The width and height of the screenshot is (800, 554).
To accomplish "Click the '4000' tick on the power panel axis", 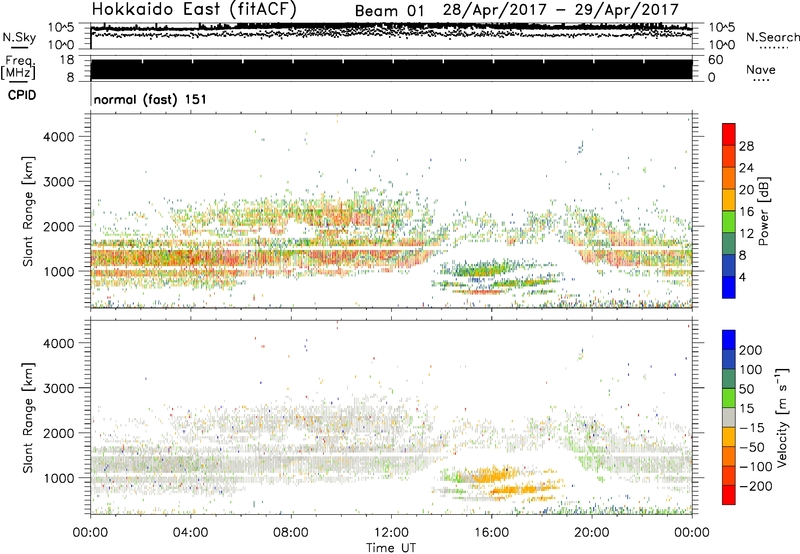I will point(58,137).
